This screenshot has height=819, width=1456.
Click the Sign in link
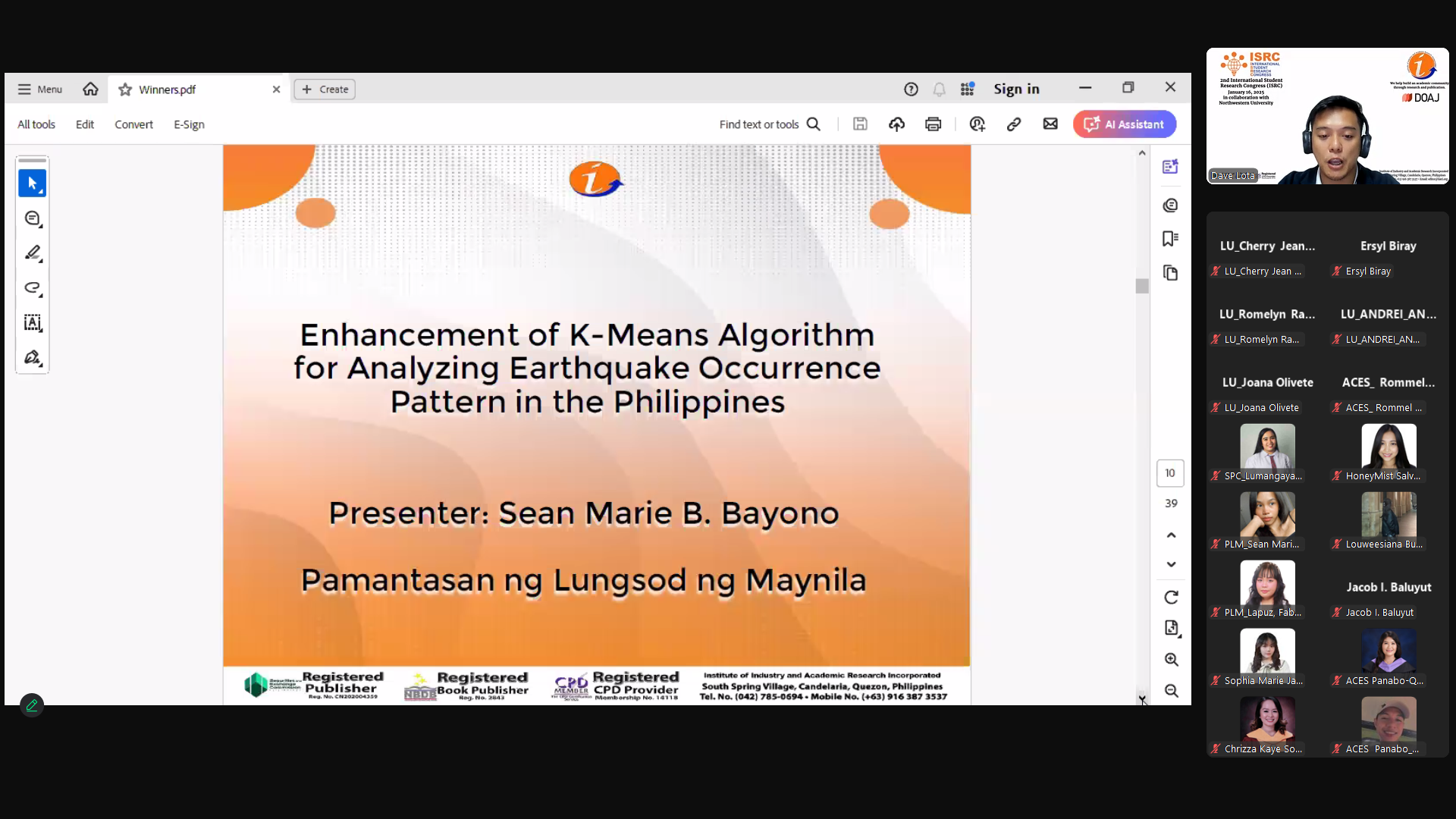[x=1016, y=89]
